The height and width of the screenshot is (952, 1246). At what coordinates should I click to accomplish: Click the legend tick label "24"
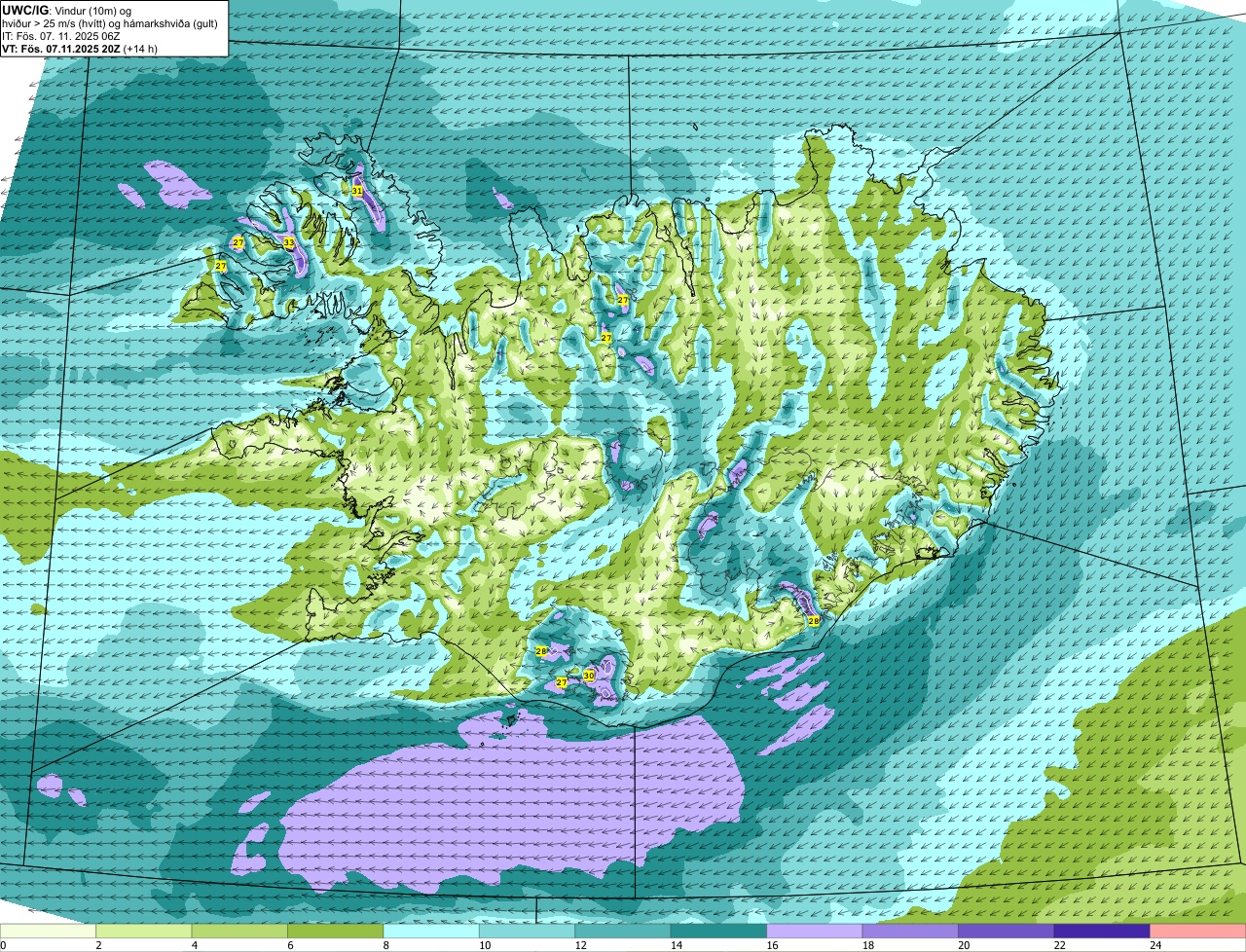pos(1154,945)
